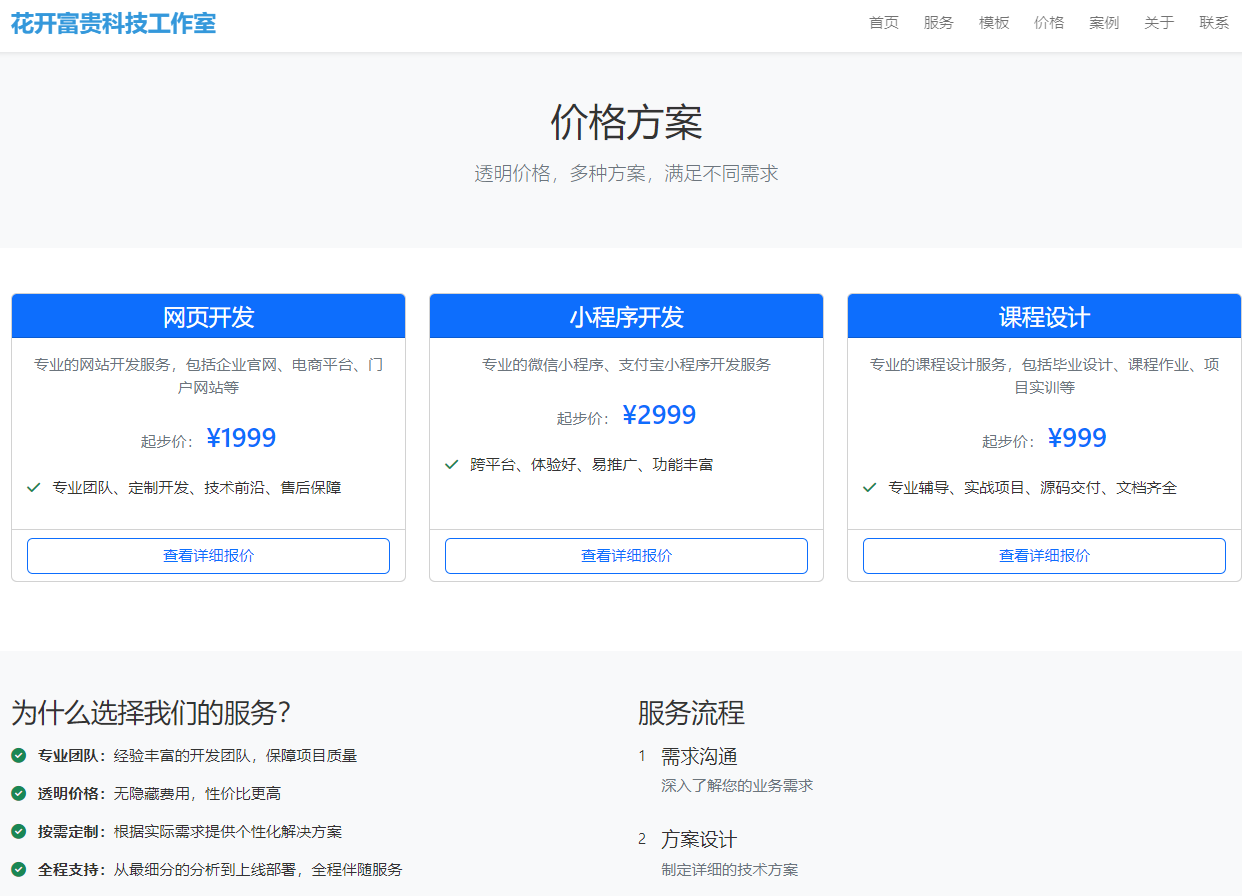Click the ¥2999 starting price text
Viewport: 1242px width, 896px height.
[x=660, y=414]
